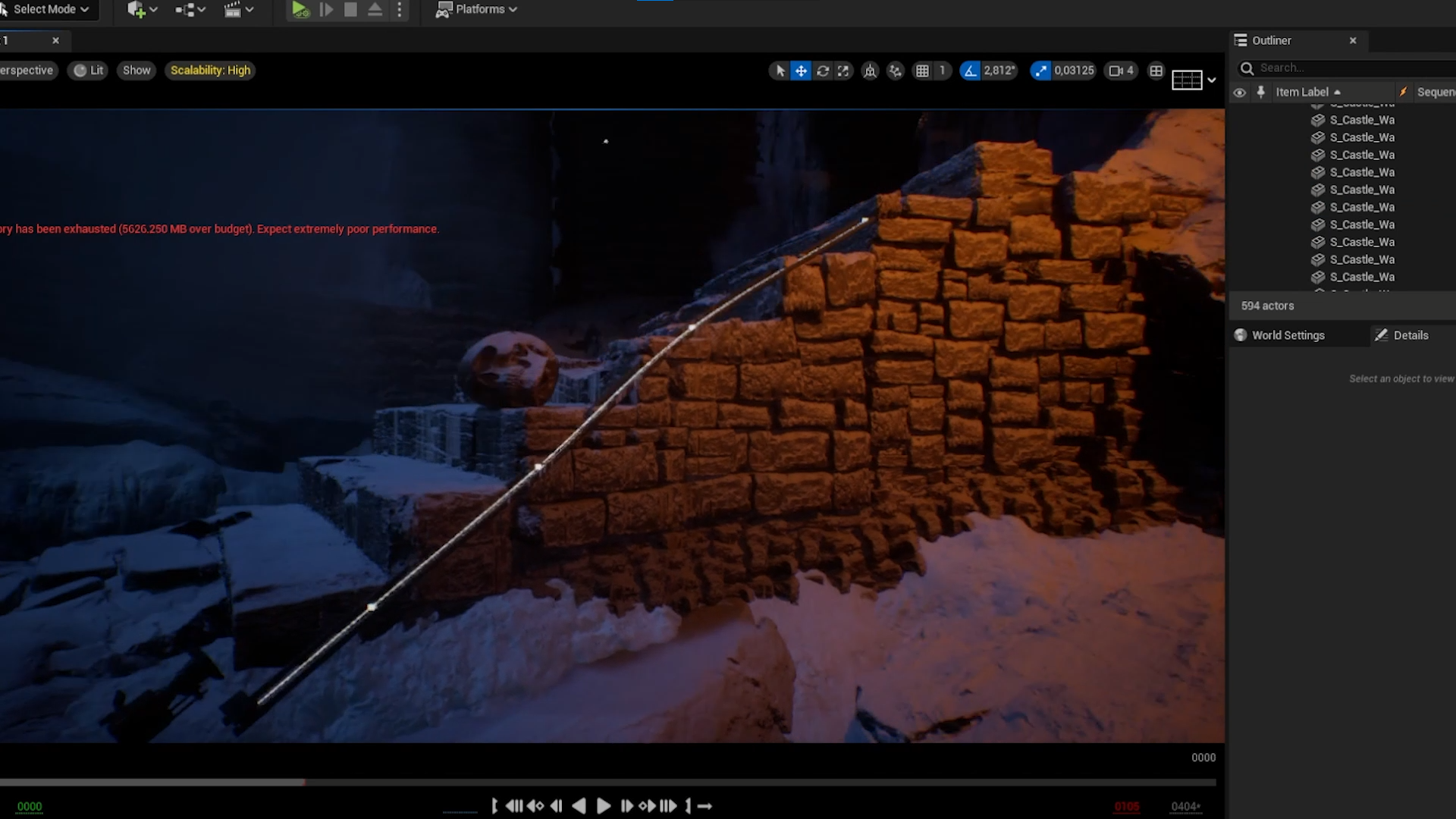Select the translate (move) gizmo tool
The width and height of the screenshot is (1456, 819).
click(801, 71)
